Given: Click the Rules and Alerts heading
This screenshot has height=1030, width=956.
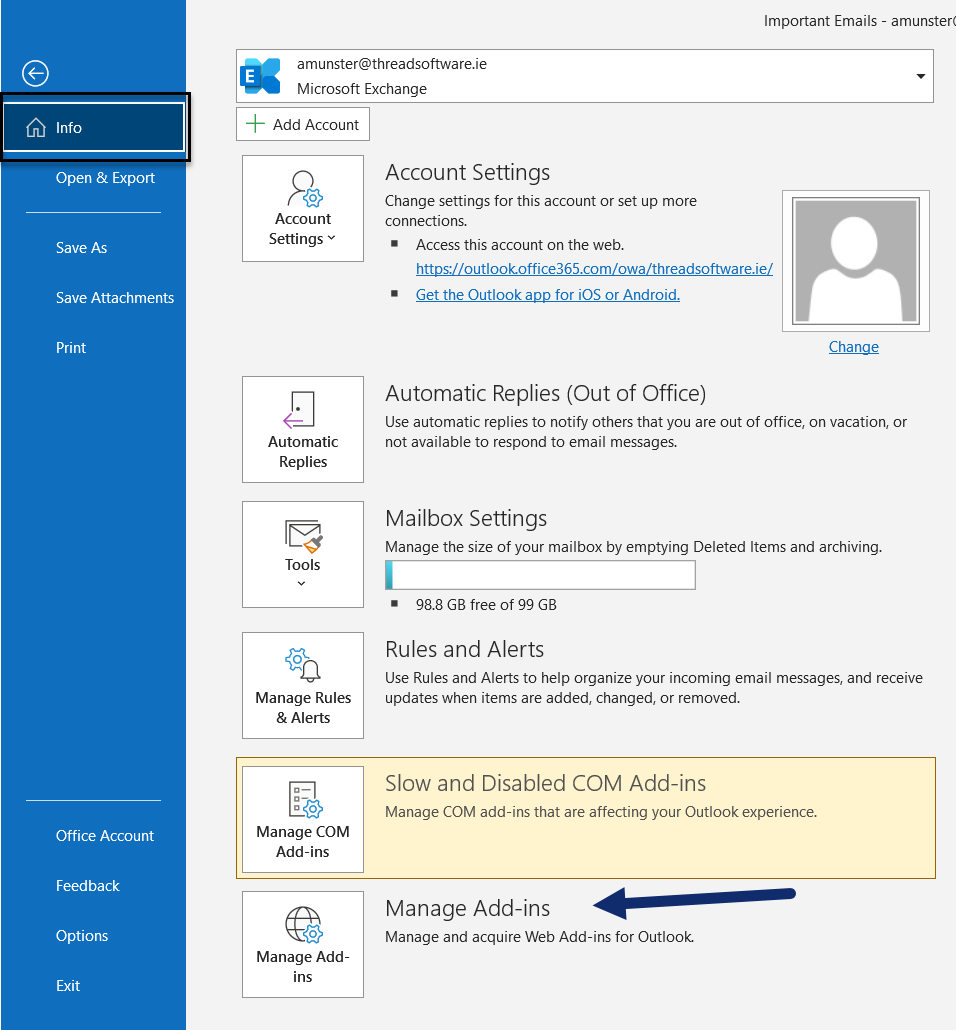Looking at the screenshot, I should coord(465,649).
